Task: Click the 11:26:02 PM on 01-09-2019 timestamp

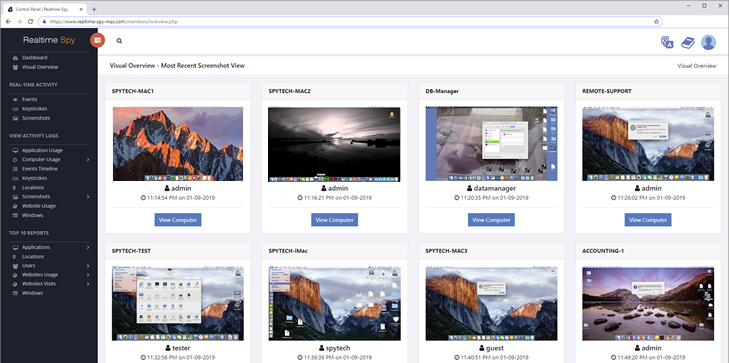Action: pyautogui.click(x=651, y=198)
